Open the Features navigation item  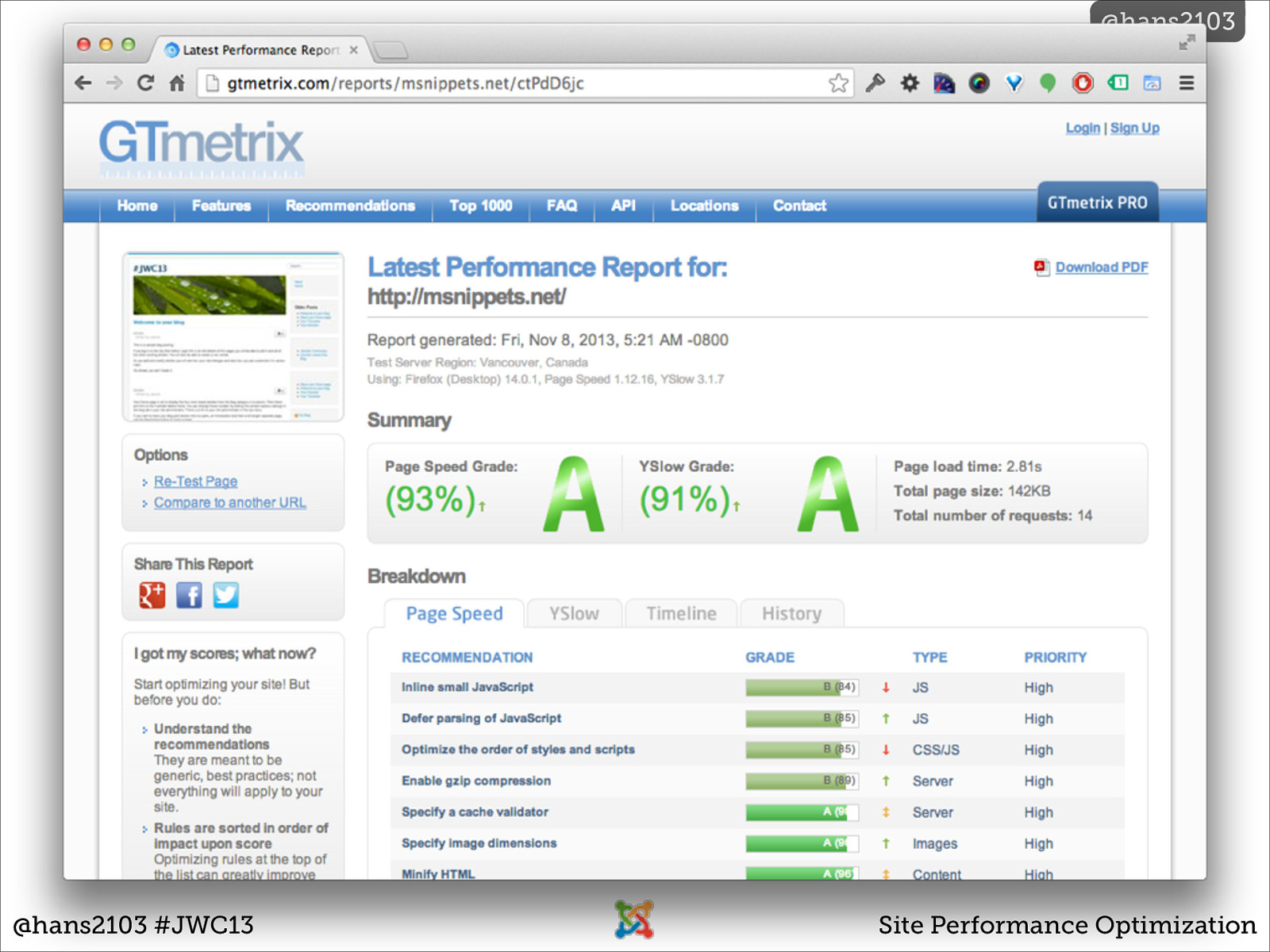pos(221,205)
